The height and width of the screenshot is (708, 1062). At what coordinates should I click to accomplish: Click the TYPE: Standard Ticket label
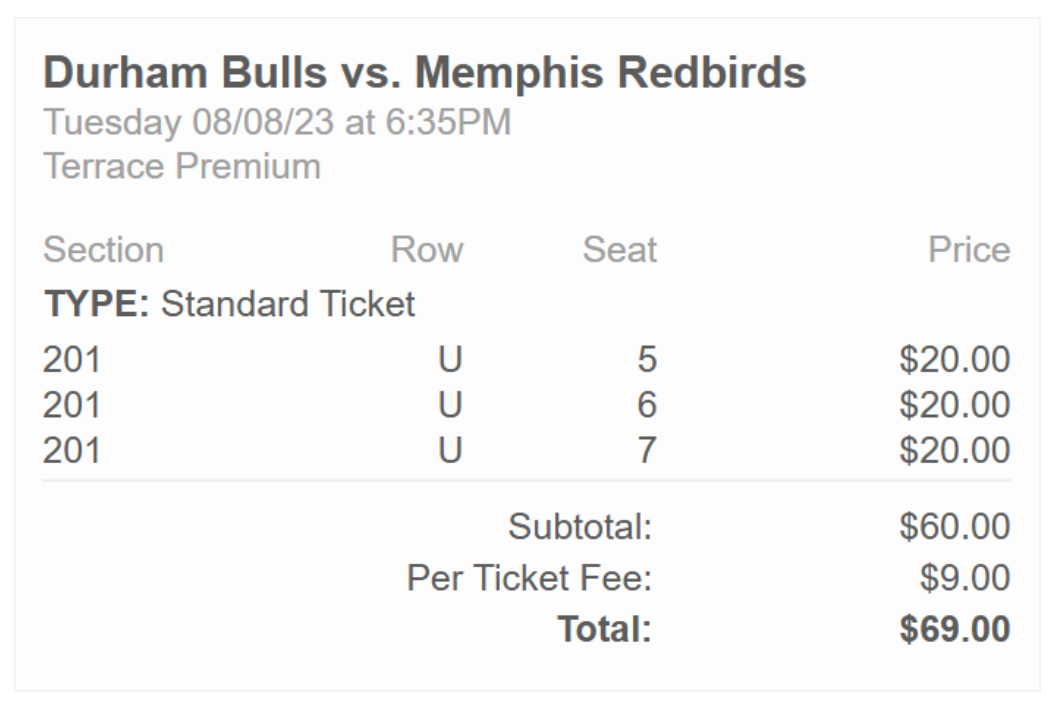[x=230, y=304]
